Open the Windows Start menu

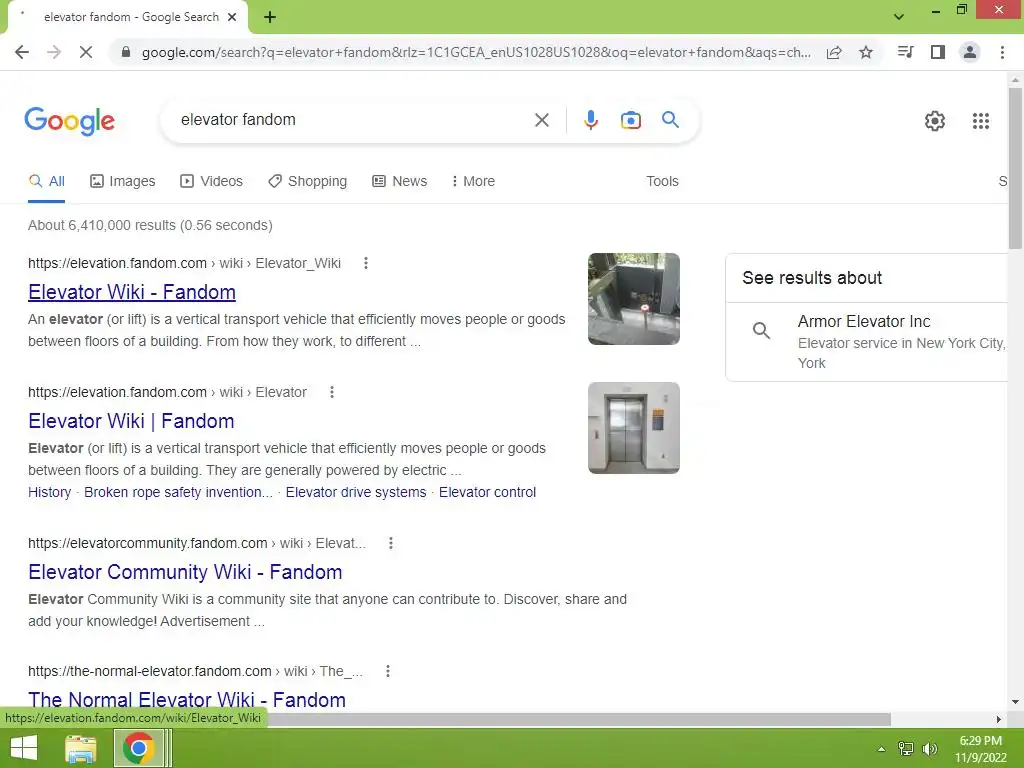click(24, 748)
